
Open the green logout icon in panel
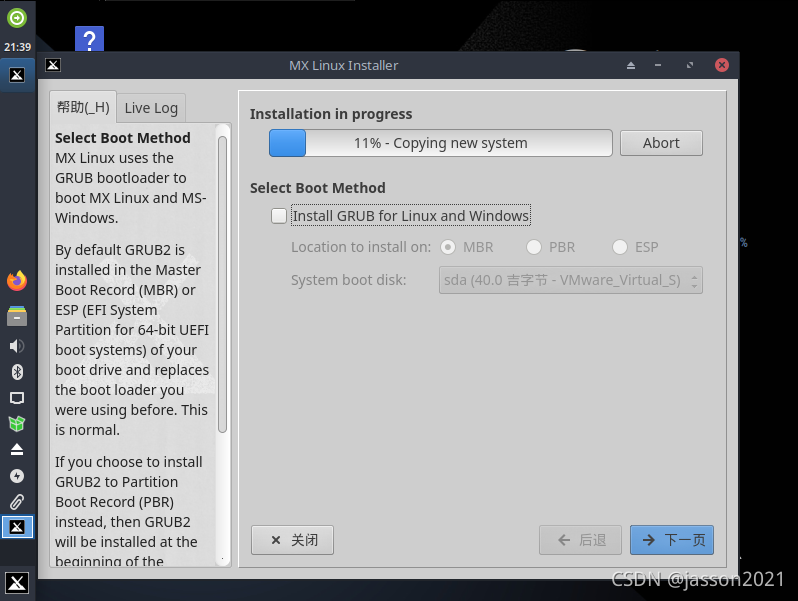click(17, 18)
